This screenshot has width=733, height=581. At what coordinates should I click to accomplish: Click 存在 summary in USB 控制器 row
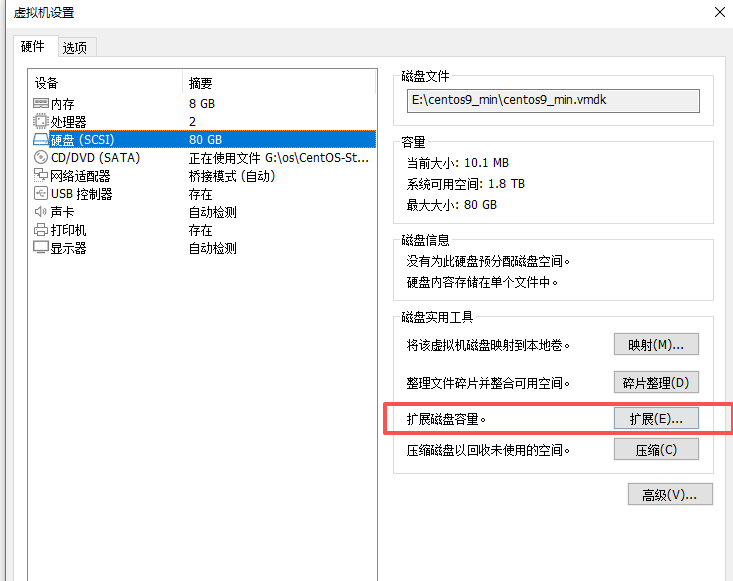(201, 194)
